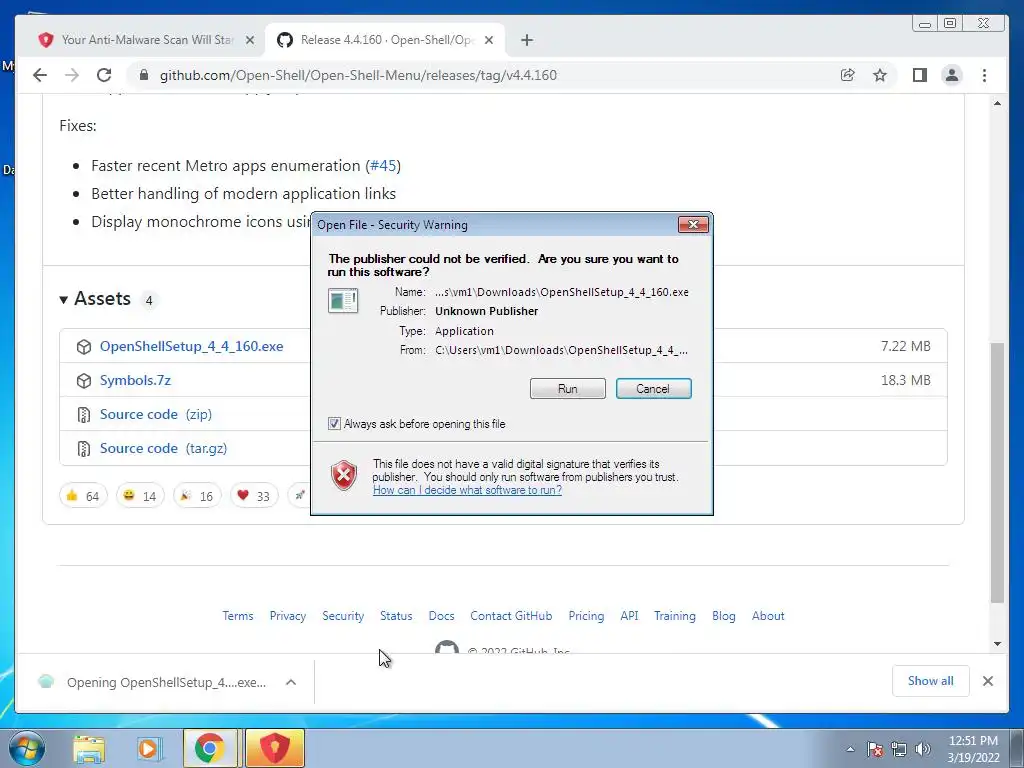Open Contact GitHub footer link
Image resolution: width=1024 pixels, height=768 pixels.
point(511,616)
